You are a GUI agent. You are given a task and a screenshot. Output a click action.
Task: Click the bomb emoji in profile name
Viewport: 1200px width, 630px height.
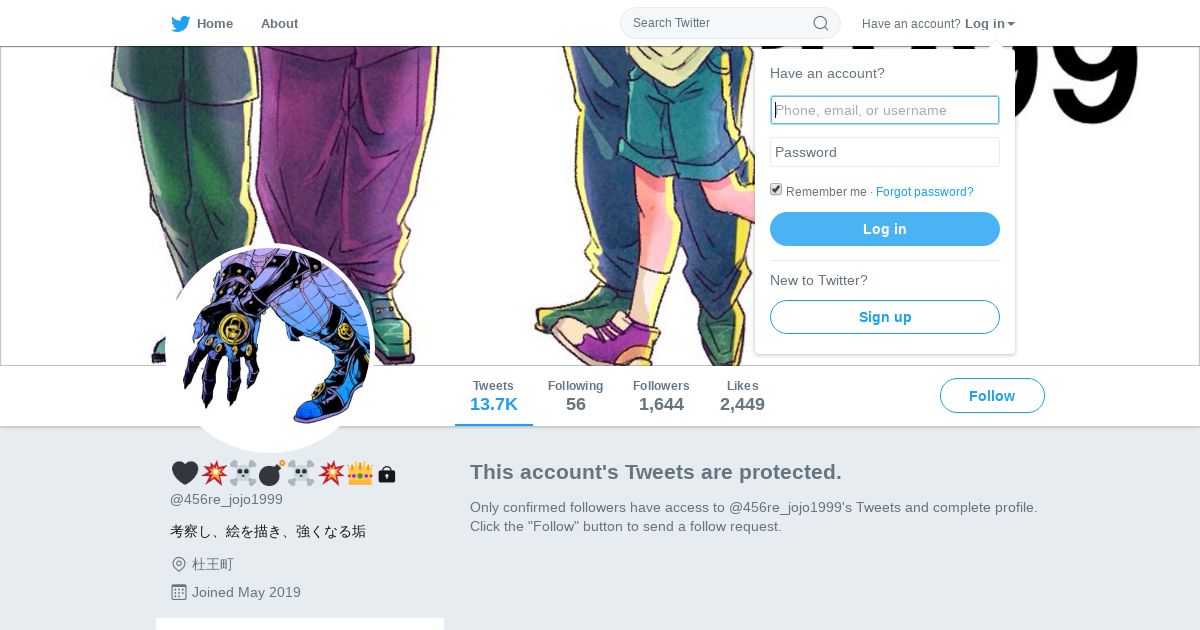(x=272, y=473)
